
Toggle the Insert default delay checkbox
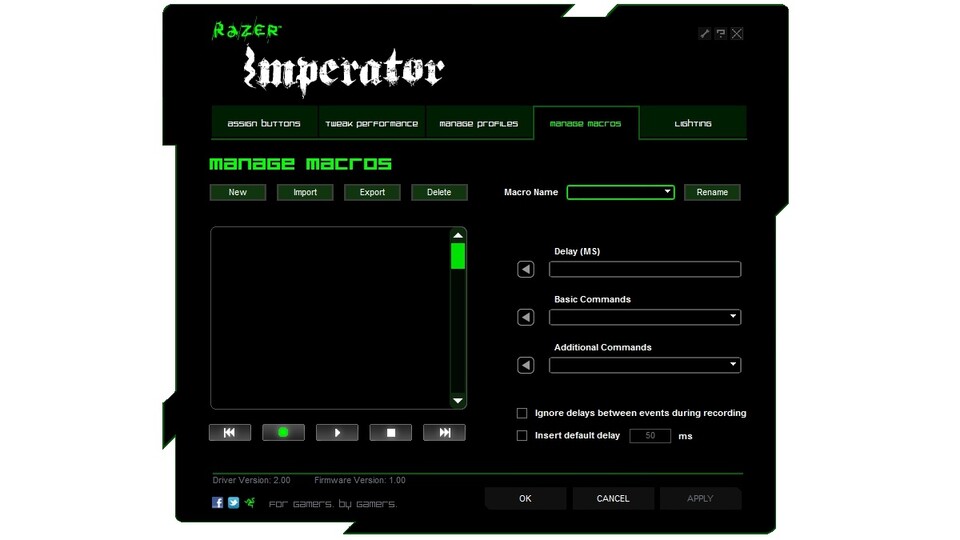click(522, 436)
